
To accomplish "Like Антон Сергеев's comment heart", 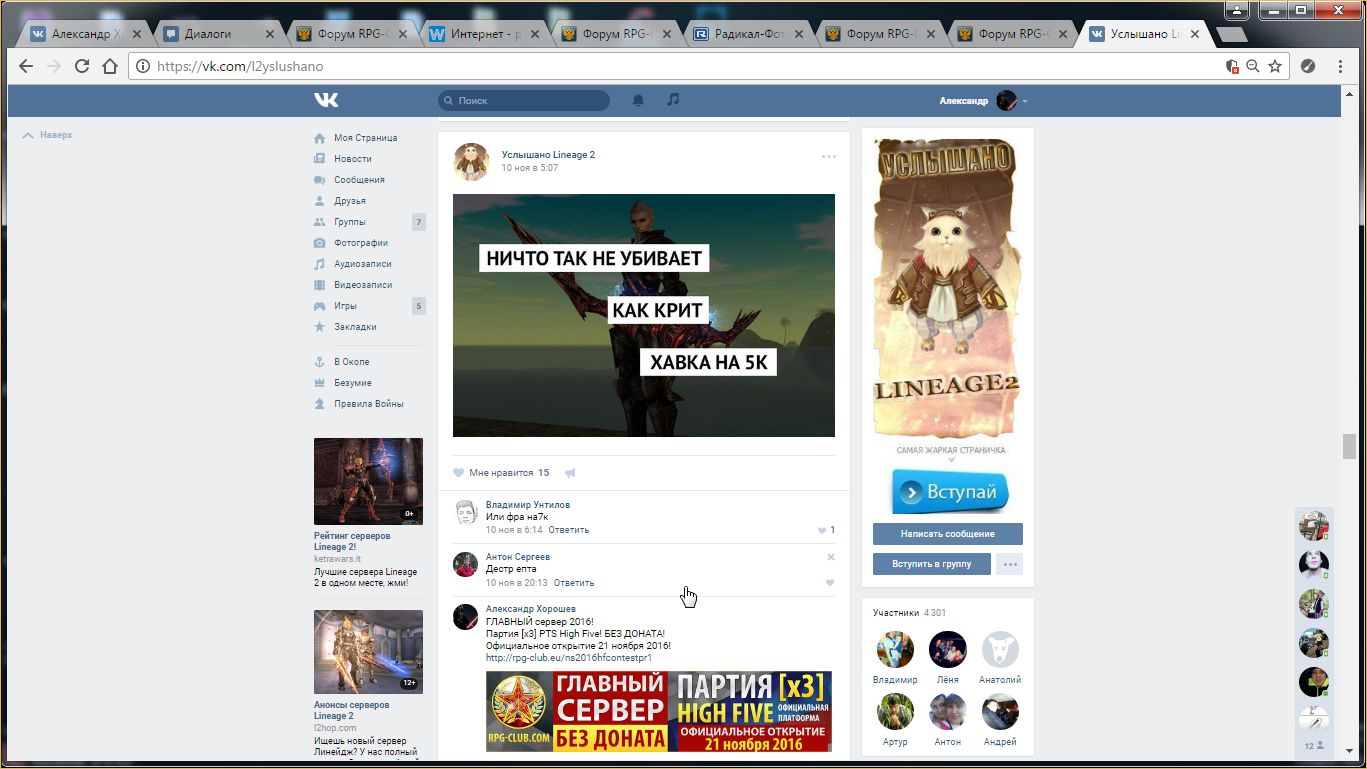I will [x=829, y=583].
